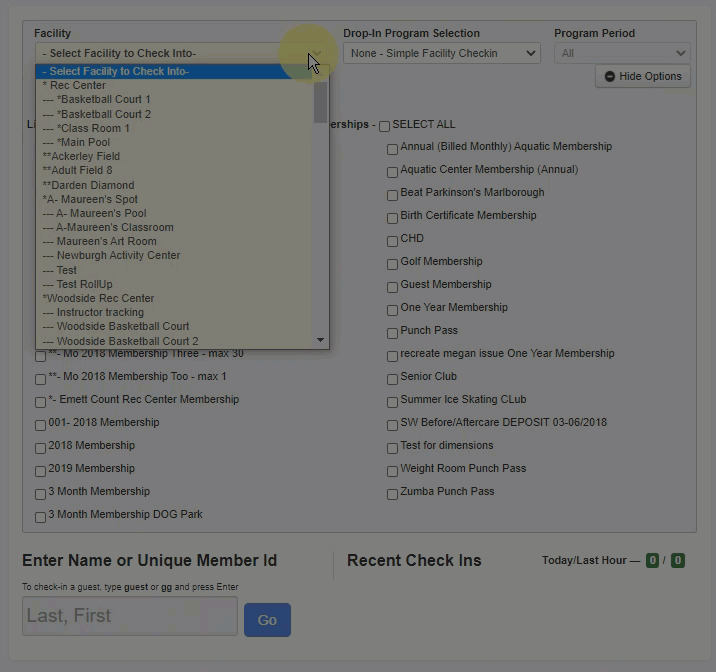Screen dimensions: 716x672
Task: Click the facility list scrollbar down arrow
Action: 321,341
